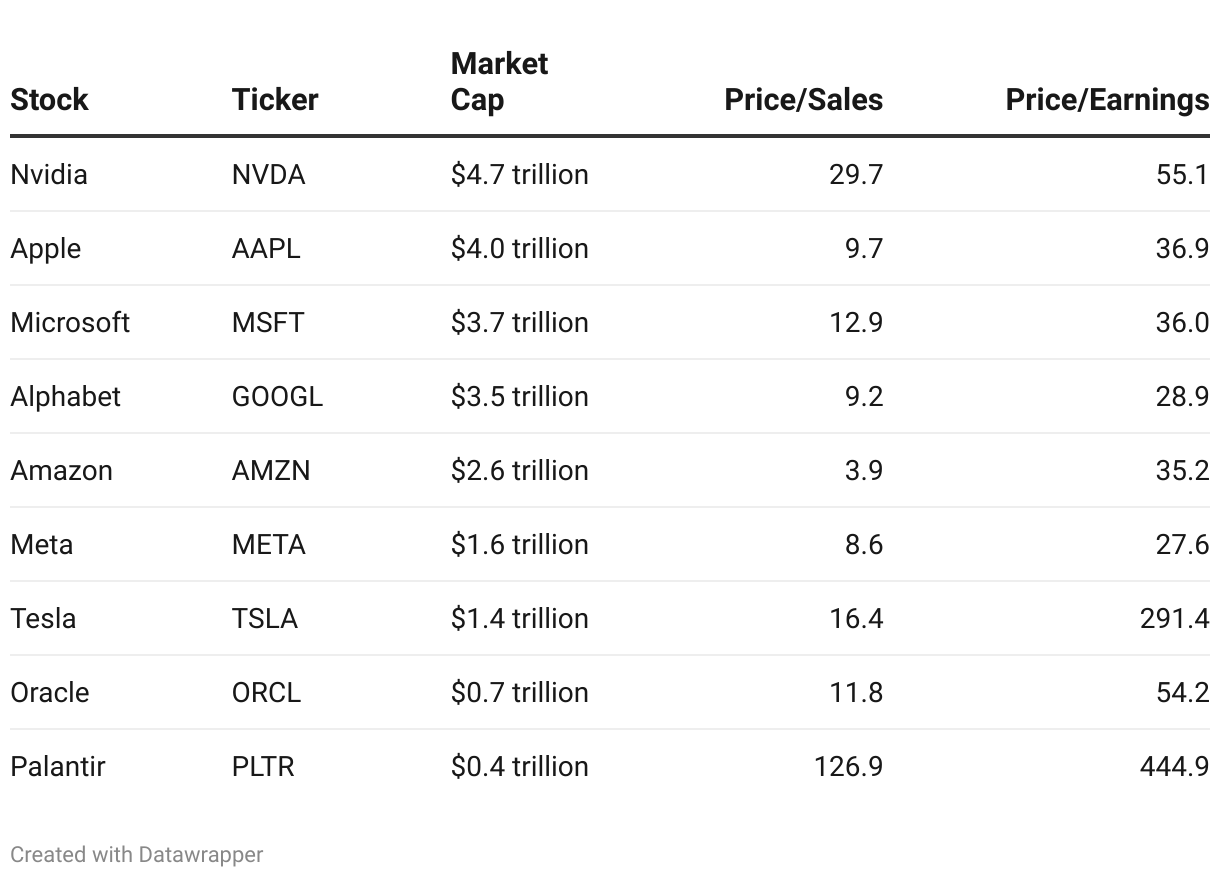
Task: Select the Price/Earnings column header
Action: click(x=1106, y=100)
